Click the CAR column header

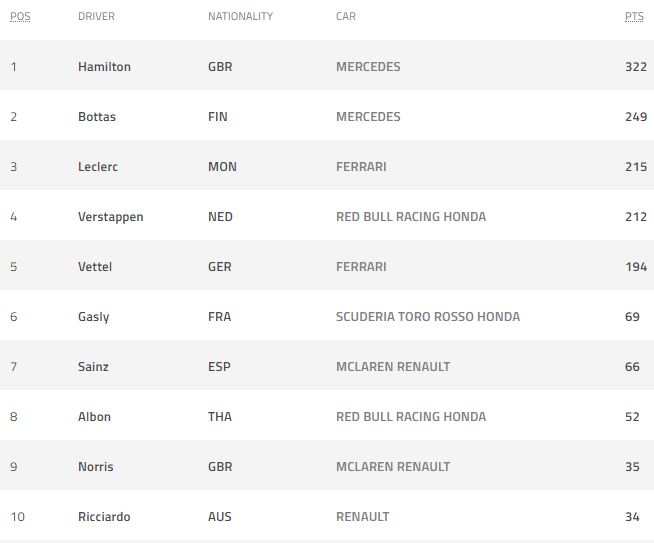click(346, 17)
